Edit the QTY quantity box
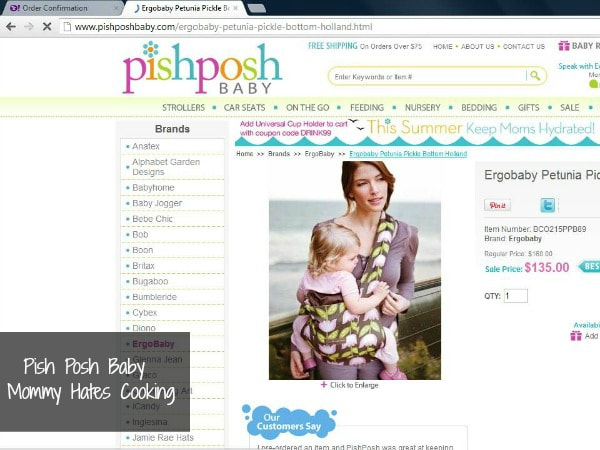Viewport: 600px width, 450px height. [515, 296]
